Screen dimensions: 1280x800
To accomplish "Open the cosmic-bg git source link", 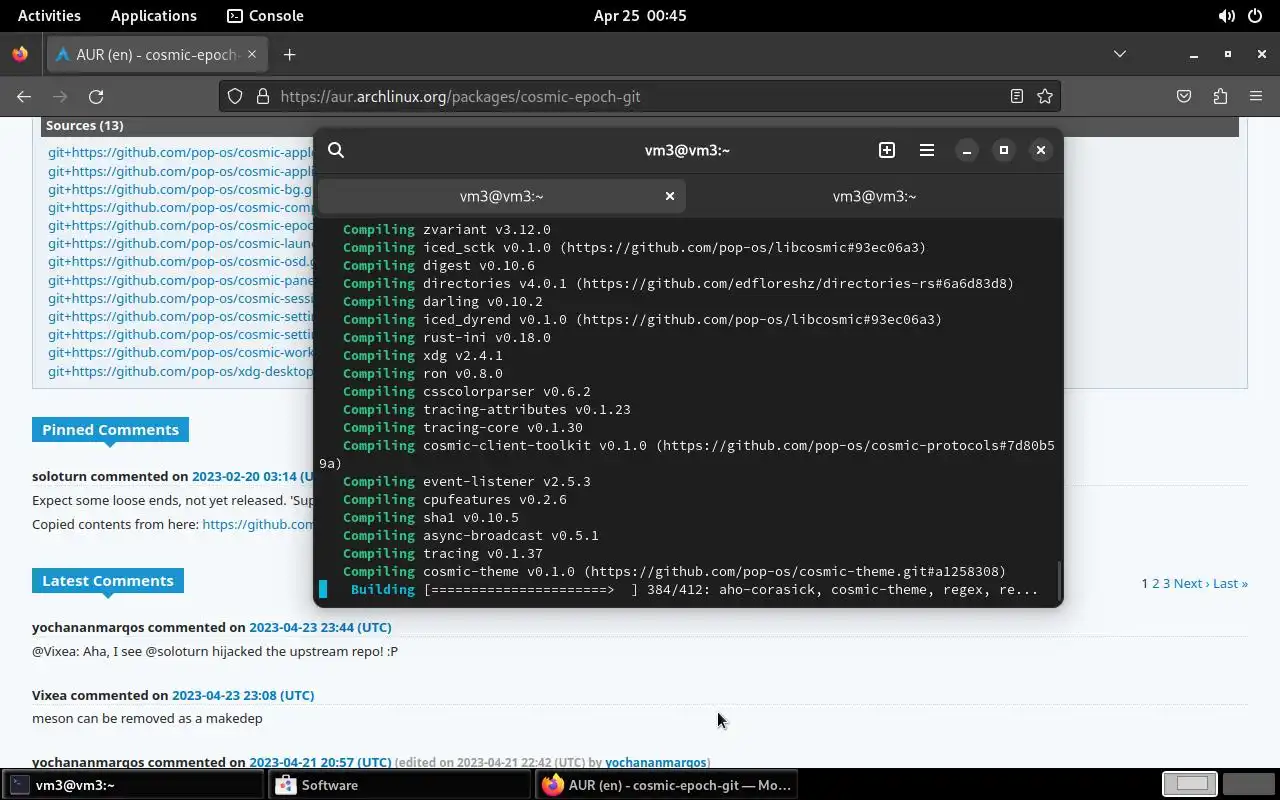I will point(180,189).
